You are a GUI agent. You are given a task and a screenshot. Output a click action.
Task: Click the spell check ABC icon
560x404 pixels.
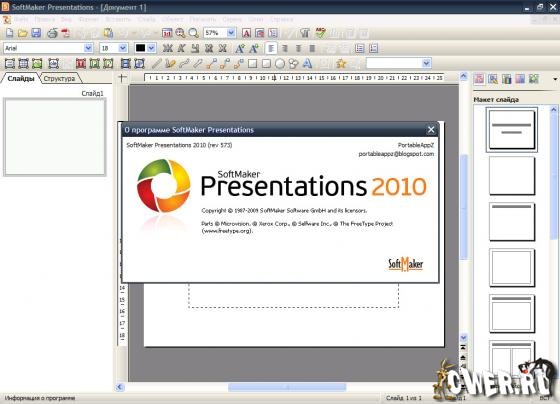click(320, 33)
